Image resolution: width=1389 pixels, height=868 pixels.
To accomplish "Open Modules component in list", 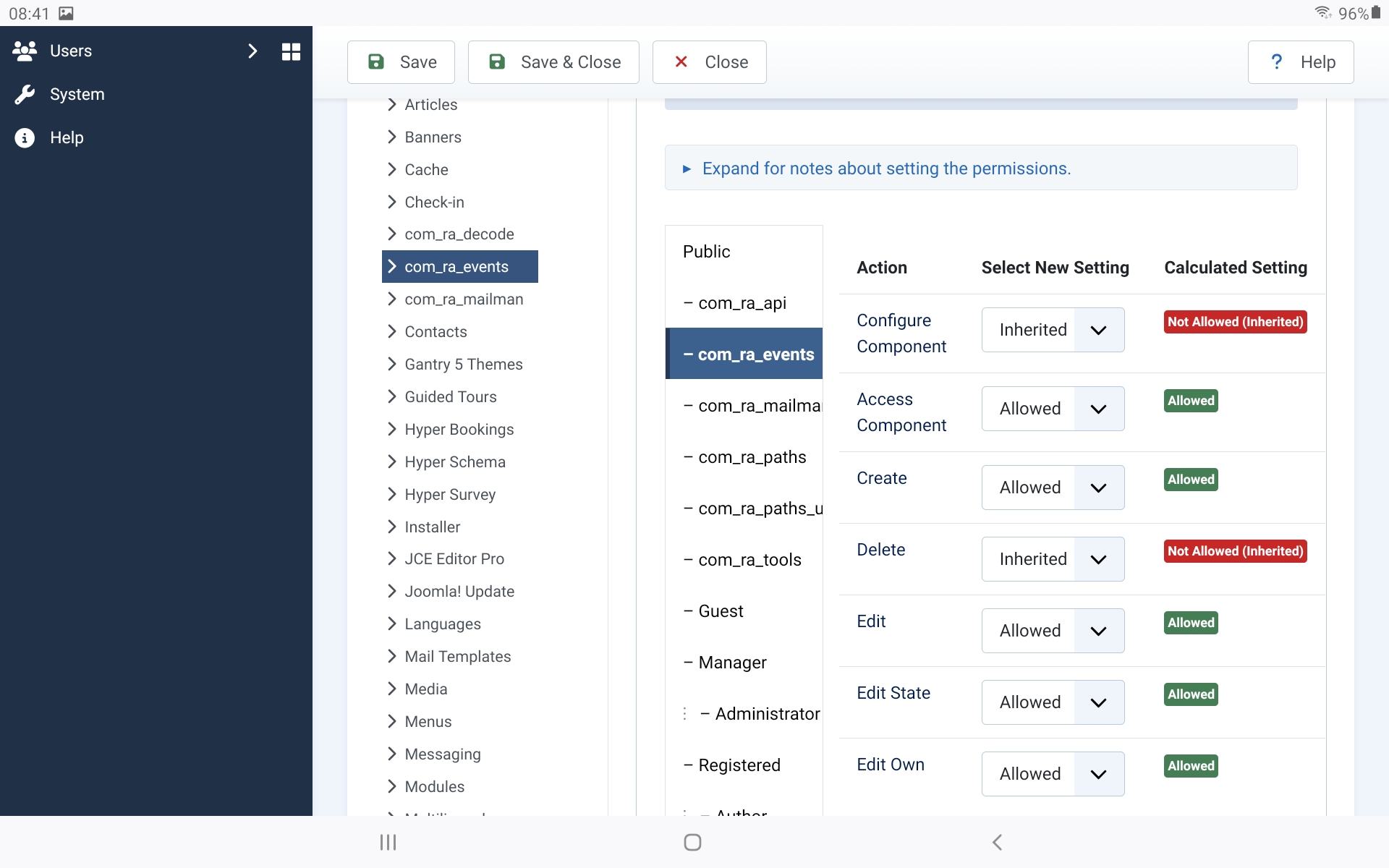I will pyautogui.click(x=434, y=787).
